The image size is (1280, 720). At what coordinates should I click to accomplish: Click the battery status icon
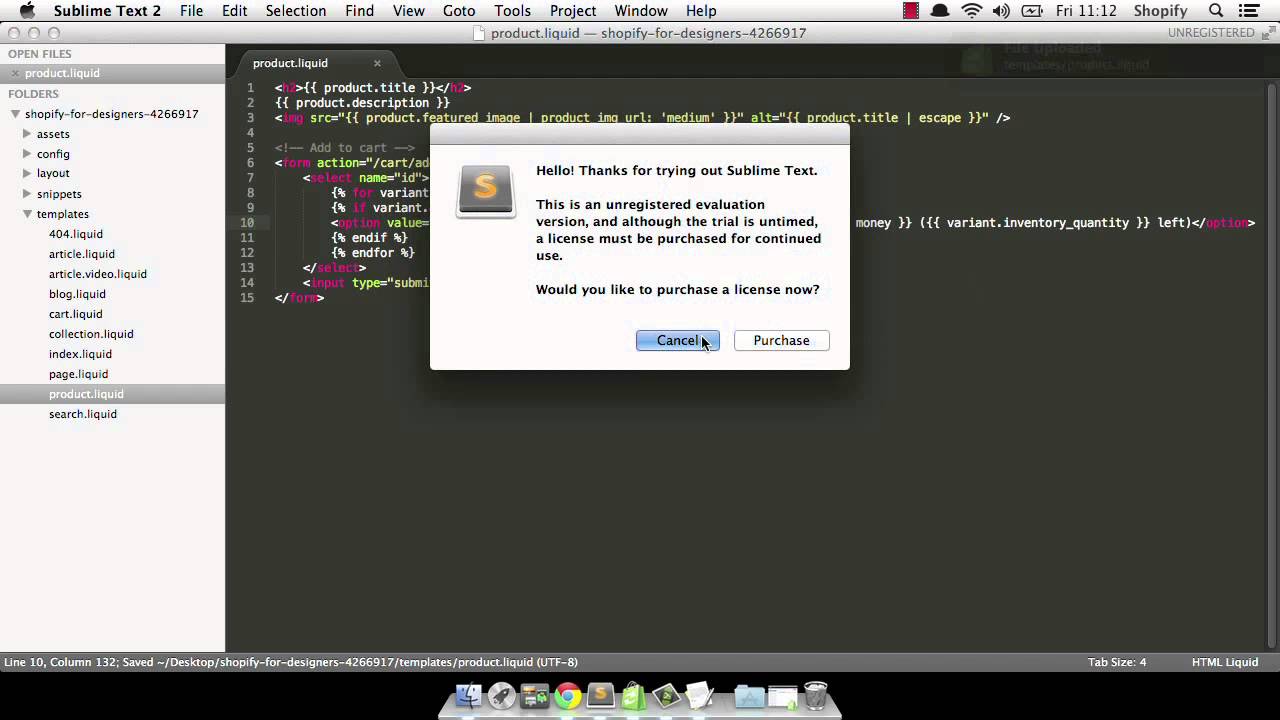click(1031, 11)
